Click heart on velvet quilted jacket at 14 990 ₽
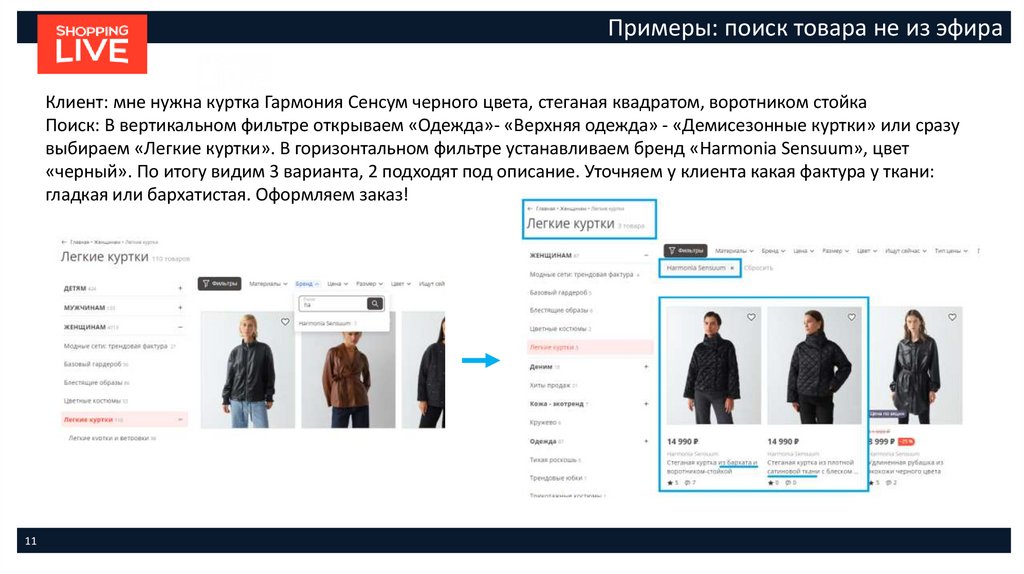 pyautogui.click(x=751, y=317)
